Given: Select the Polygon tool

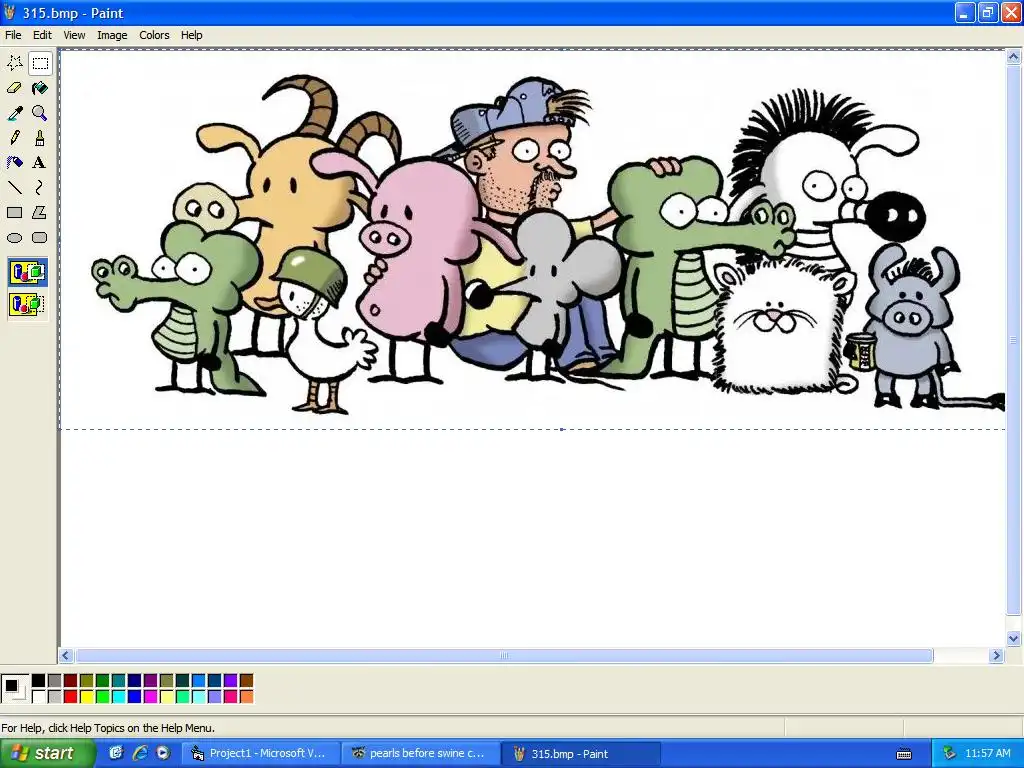Looking at the screenshot, I should pos(40,213).
